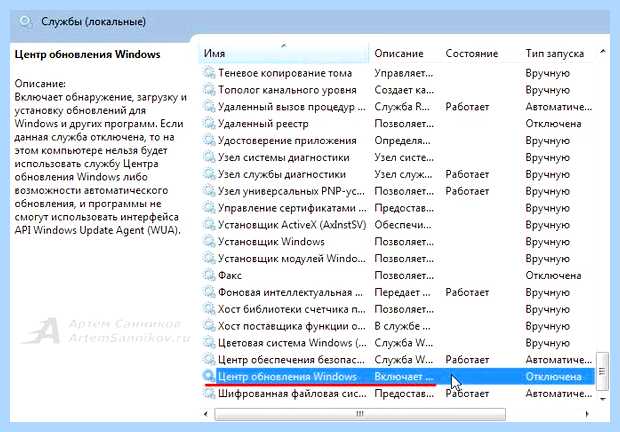Sort services by the Имя column header
Viewport: 620px width, 432px height.
[284, 53]
